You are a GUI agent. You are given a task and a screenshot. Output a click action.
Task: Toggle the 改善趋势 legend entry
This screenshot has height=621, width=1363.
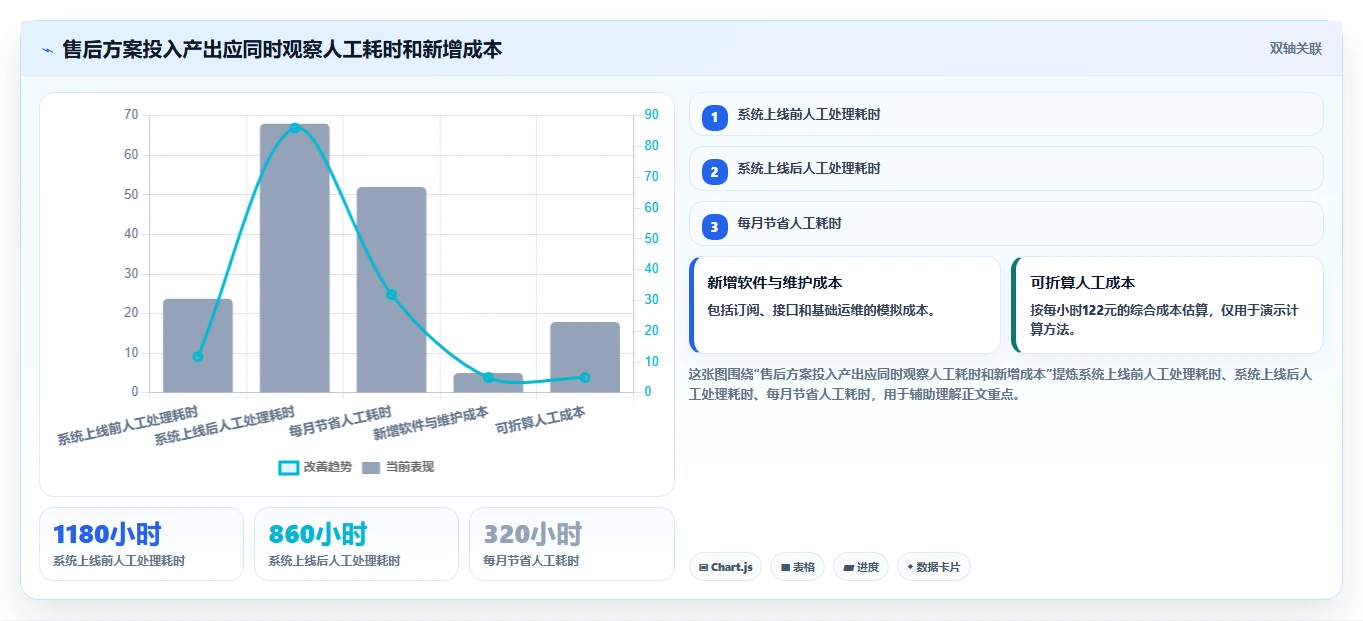pos(315,467)
